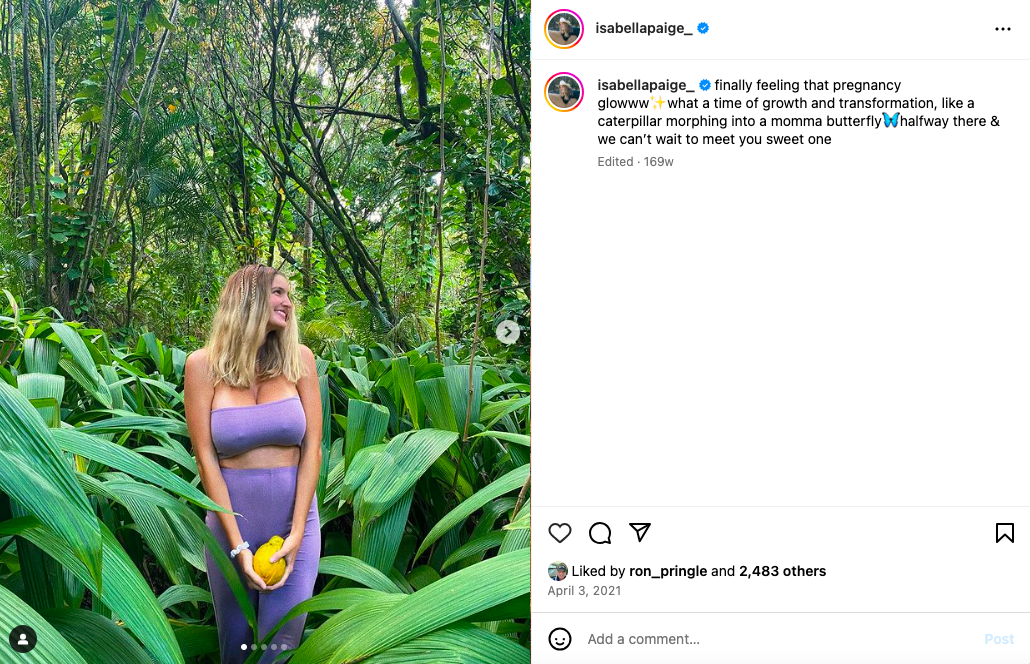Open ron_pringle's profile link
Screen dimensions: 1030x664
pos(667,571)
